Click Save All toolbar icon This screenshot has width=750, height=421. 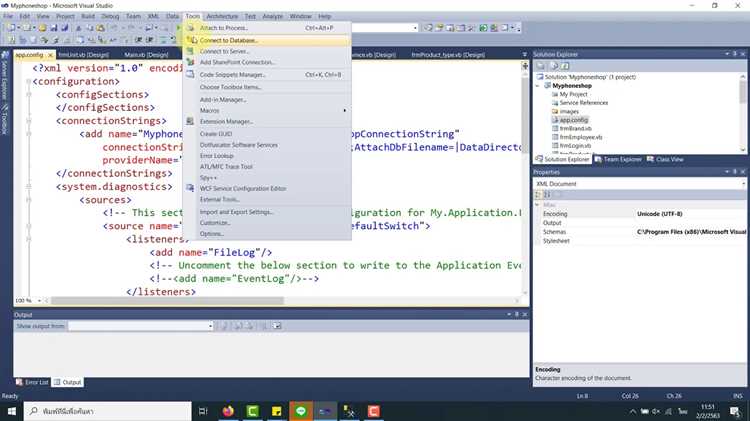[x=65, y=28]
